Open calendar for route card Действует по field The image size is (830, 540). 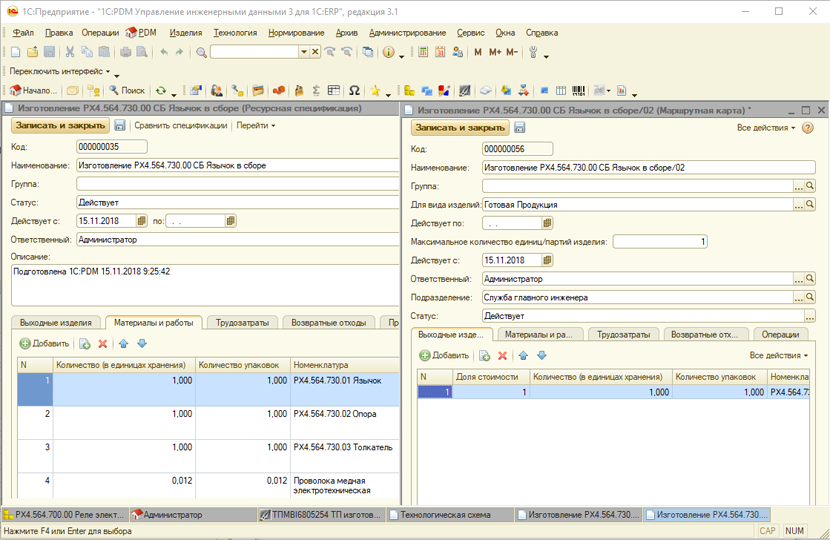(x=547, y=223)
